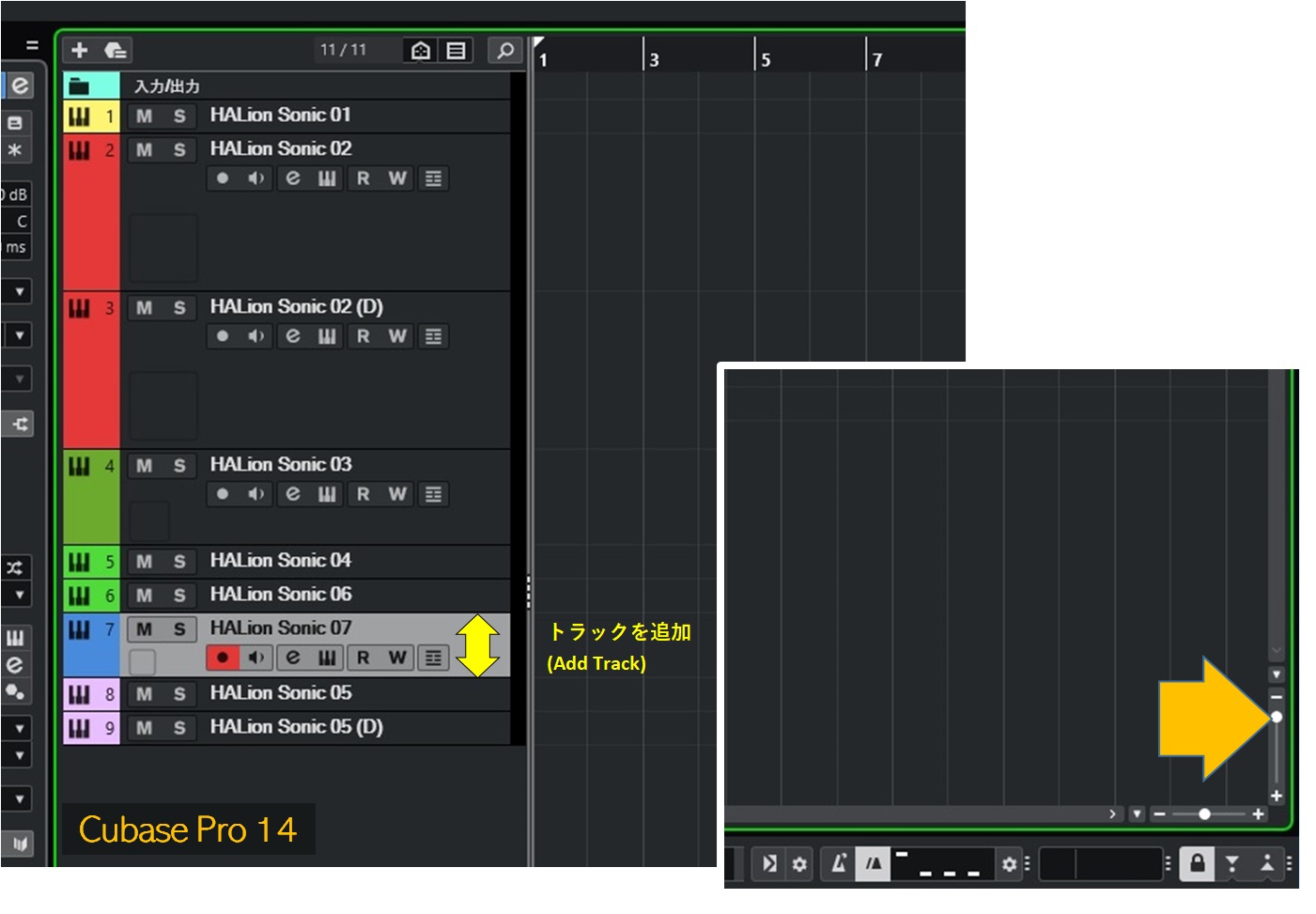
Task: Click the 'e' edit channel icon on HALion Sonic 07
Action: [x=293, y=658]
